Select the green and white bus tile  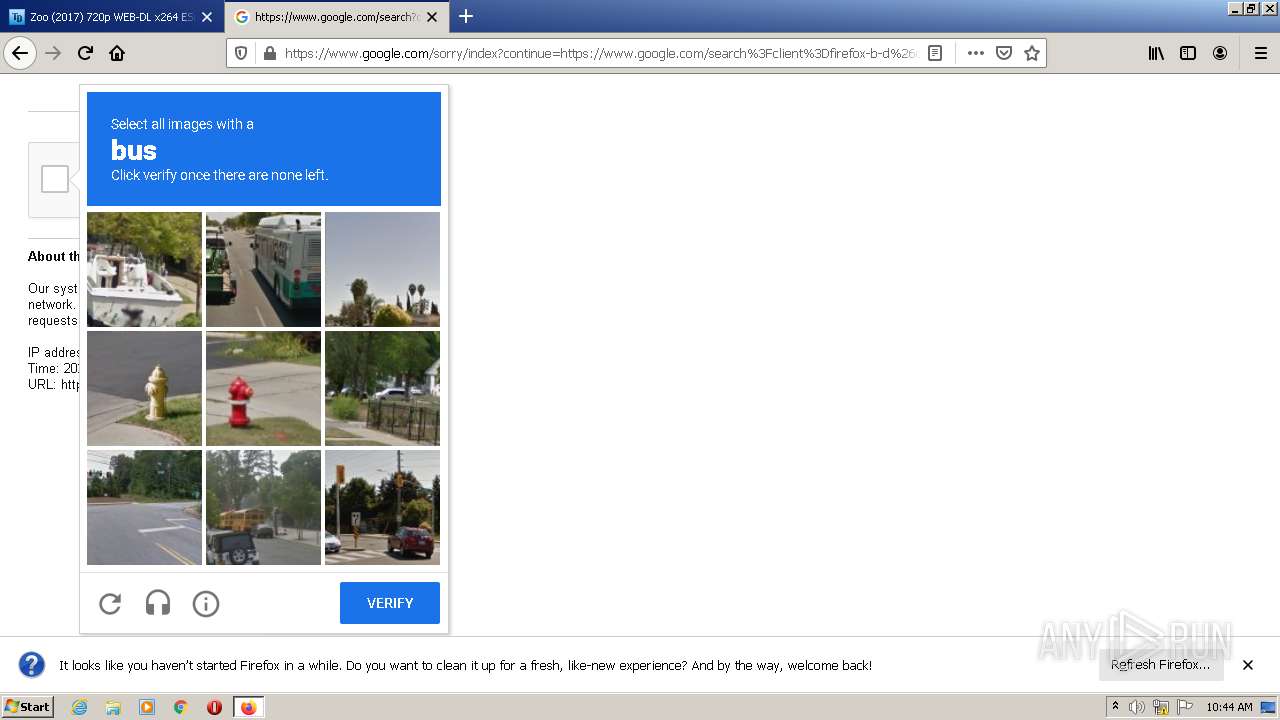[x=263, y=269]
